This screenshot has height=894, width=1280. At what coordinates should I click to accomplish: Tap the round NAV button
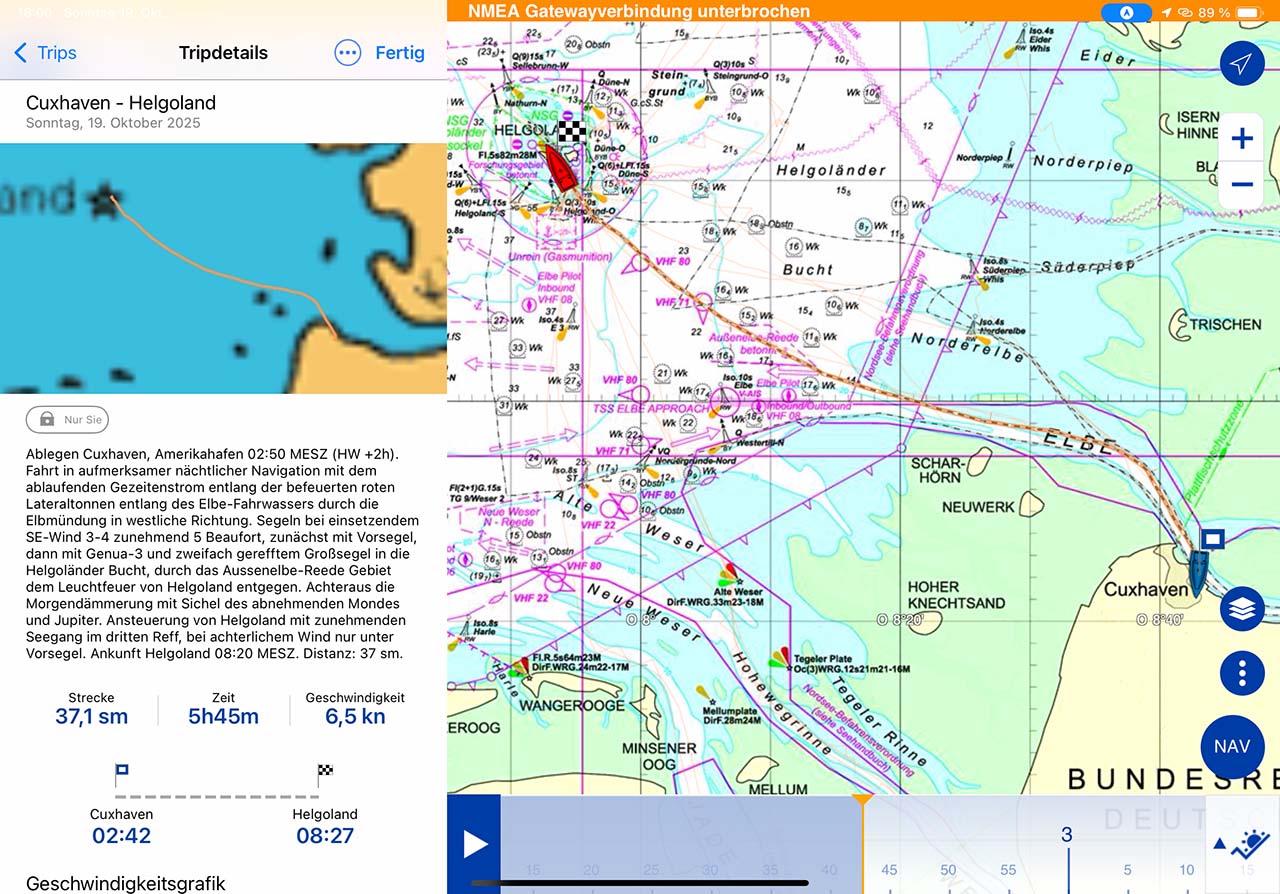(x=1232, y=746)
